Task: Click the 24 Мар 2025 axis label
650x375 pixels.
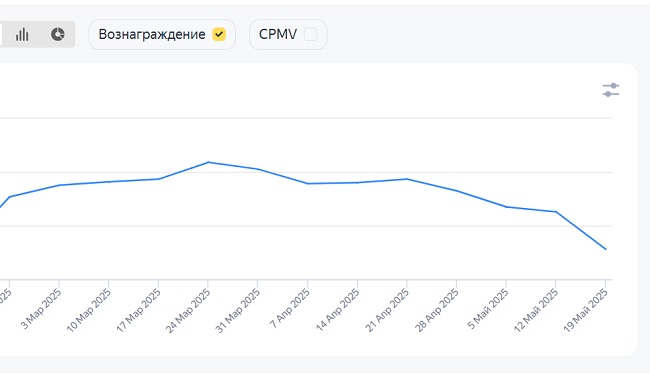Action: [188, 310]
